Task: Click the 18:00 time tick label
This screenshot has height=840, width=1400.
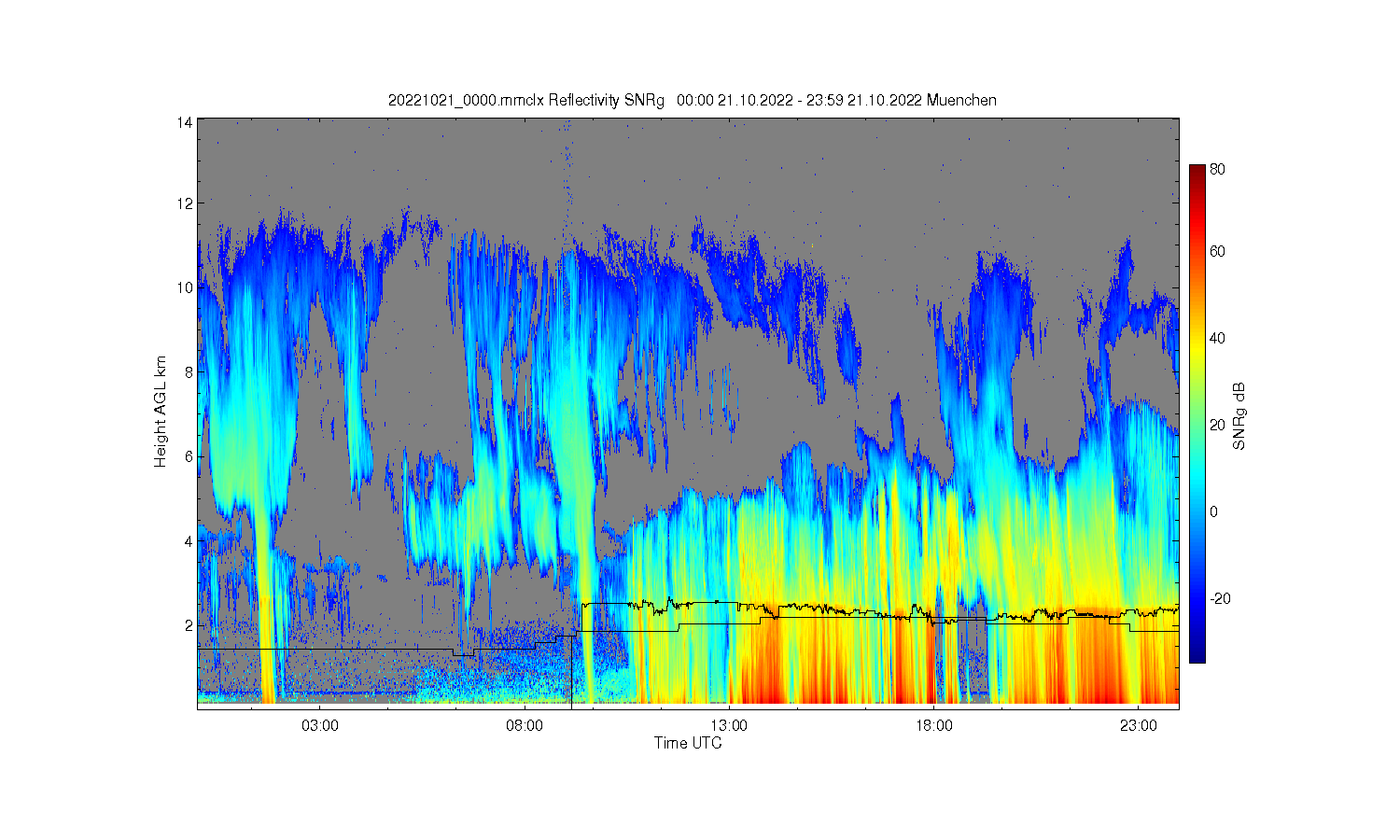Action: click(933, 725)
